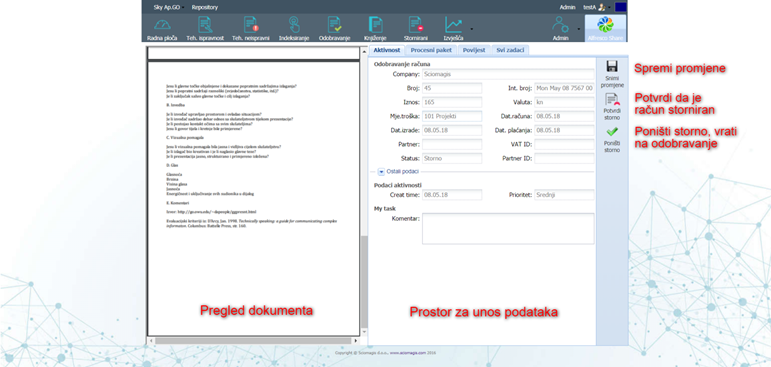Click into the Komentar text area

tap(508, 228)
